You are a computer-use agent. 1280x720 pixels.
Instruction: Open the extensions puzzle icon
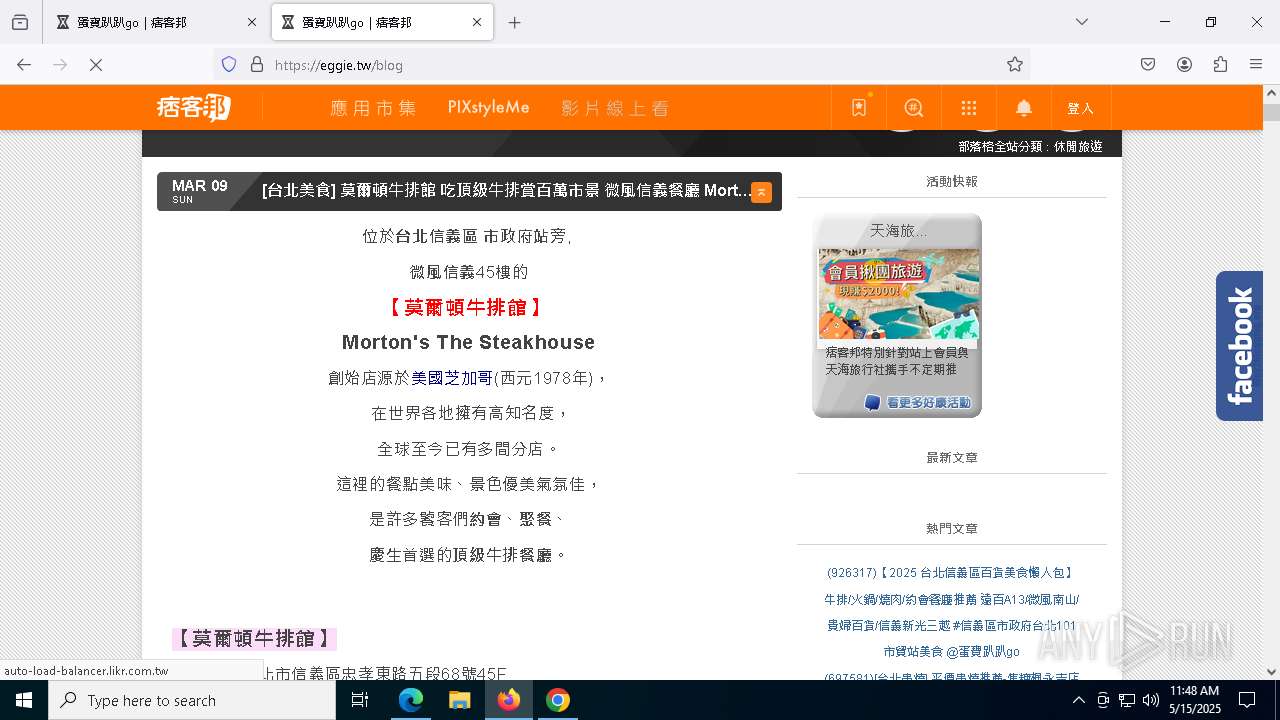click(x=1220, y=64)
